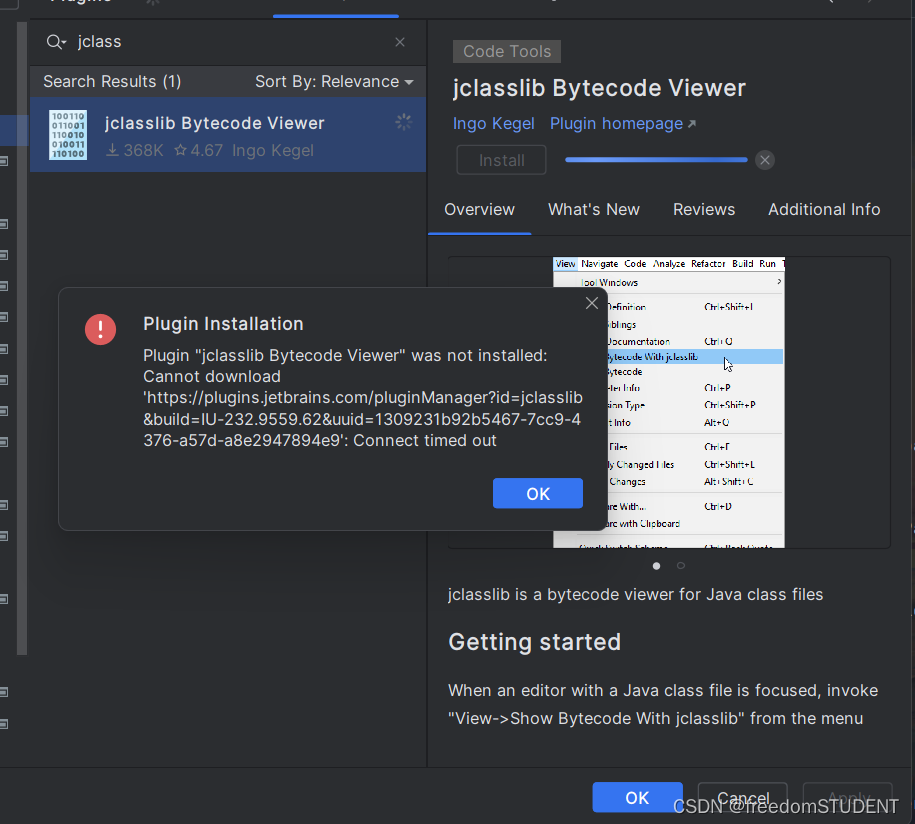Switch to the Reviews tab
The width and height of the screenshot is (915, 824).
pos(703,210)
